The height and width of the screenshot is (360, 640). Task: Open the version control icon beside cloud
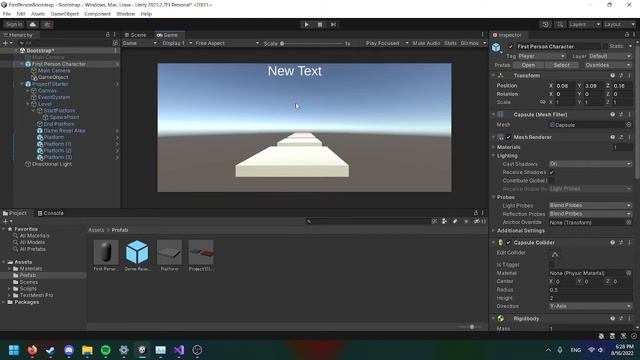(x=47, y=24)
